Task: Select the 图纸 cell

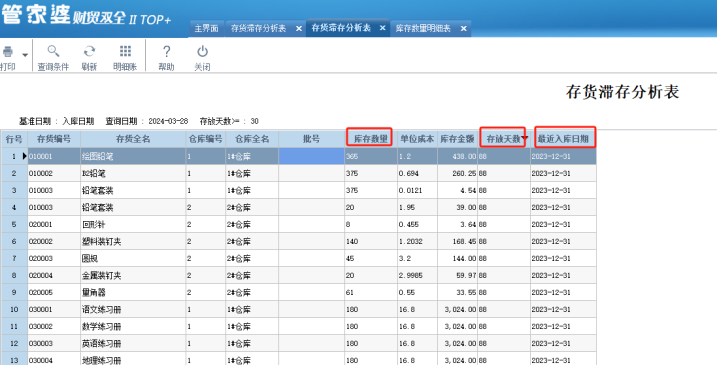Action: (133, 258)
